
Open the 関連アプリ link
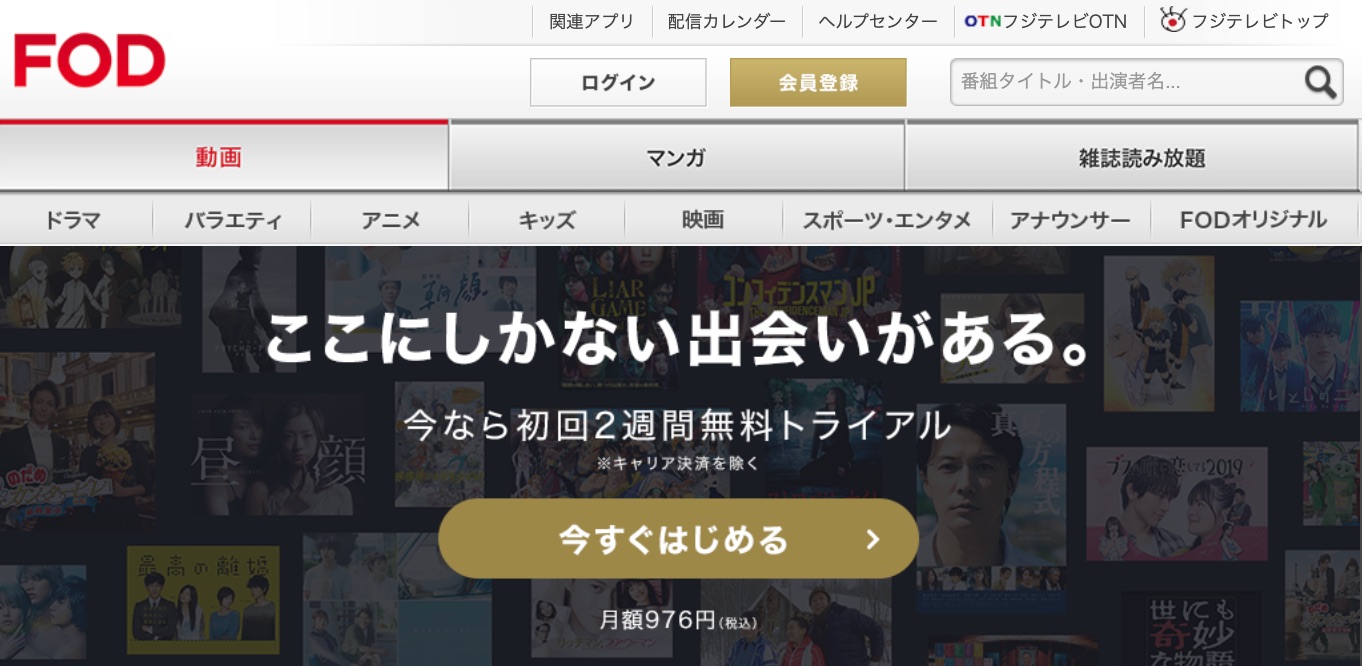[x=592, y=21]
